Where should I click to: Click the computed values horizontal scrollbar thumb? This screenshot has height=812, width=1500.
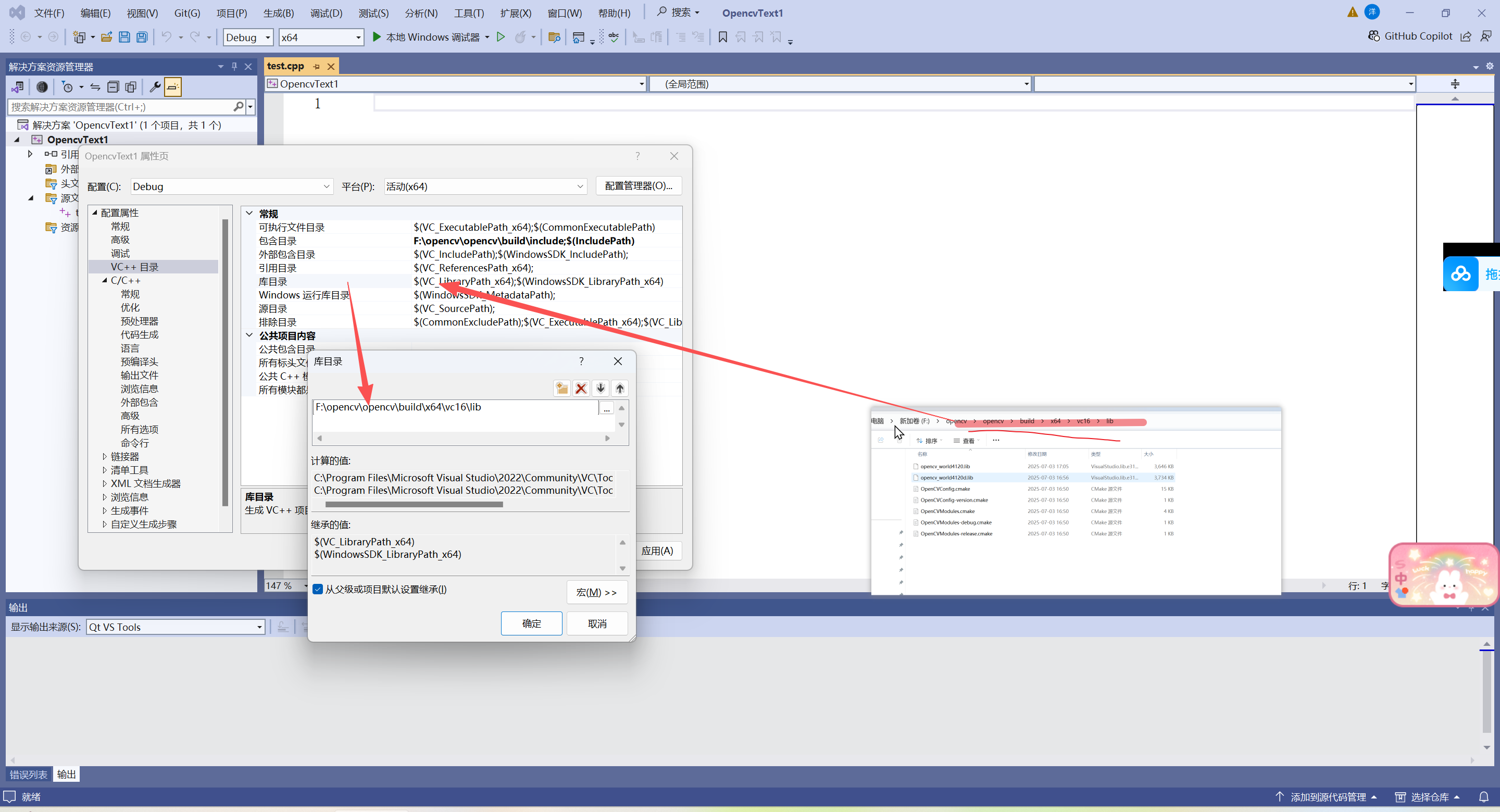point(414,505)
